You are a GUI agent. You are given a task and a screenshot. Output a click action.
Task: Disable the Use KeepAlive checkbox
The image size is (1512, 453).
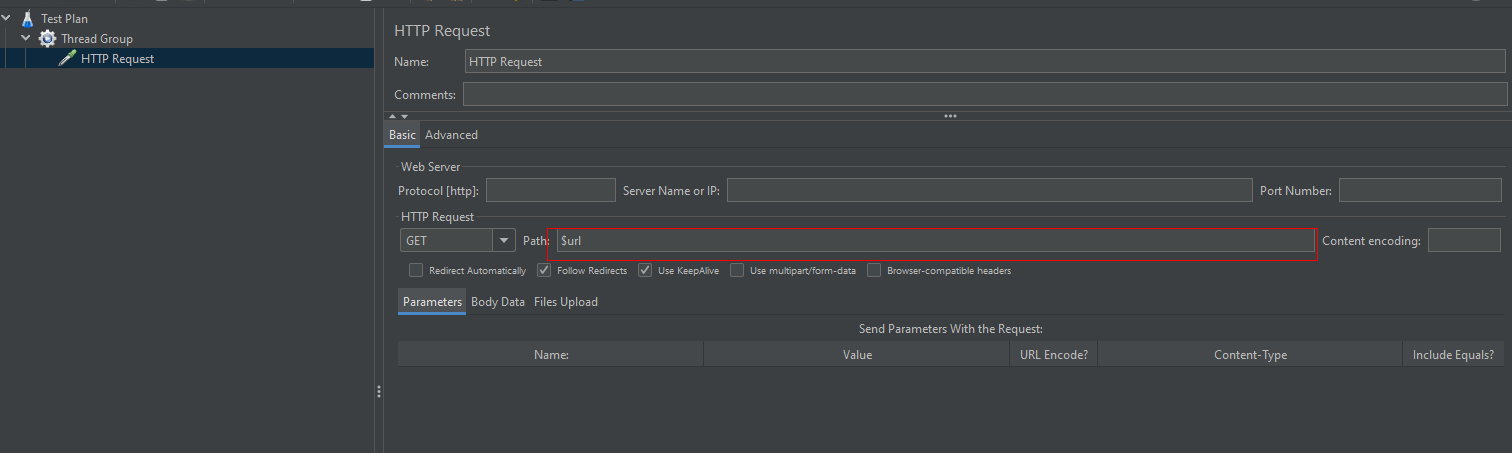tap(645, 270)
